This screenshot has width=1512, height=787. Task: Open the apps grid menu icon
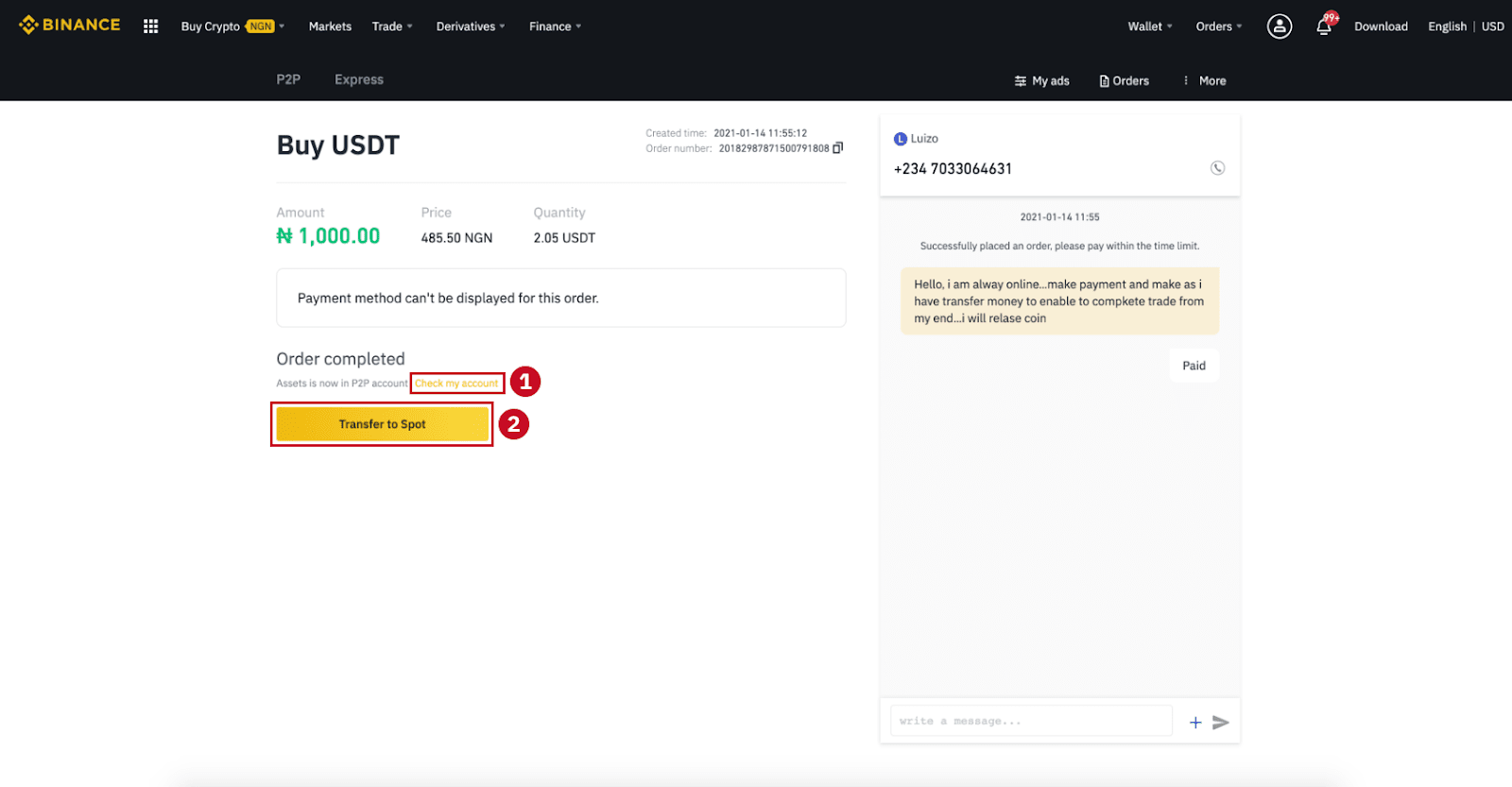150,26
